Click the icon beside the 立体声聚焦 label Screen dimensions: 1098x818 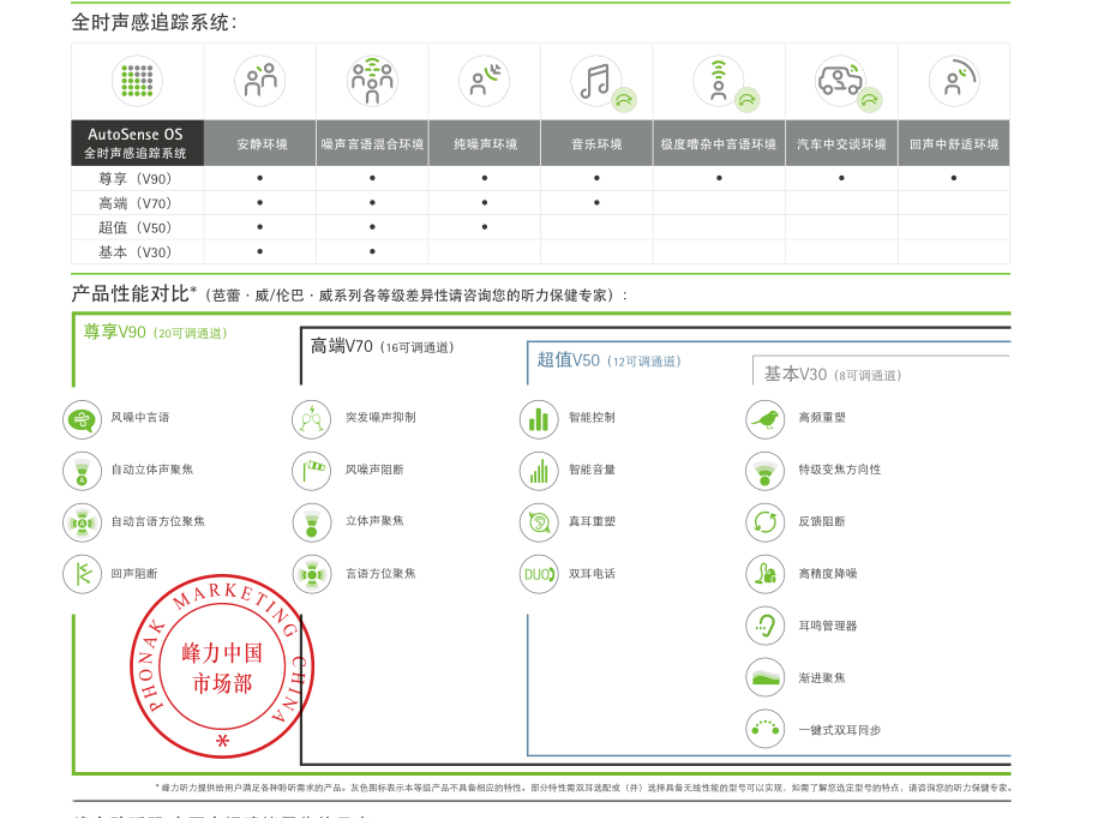[x=312, y=522]
